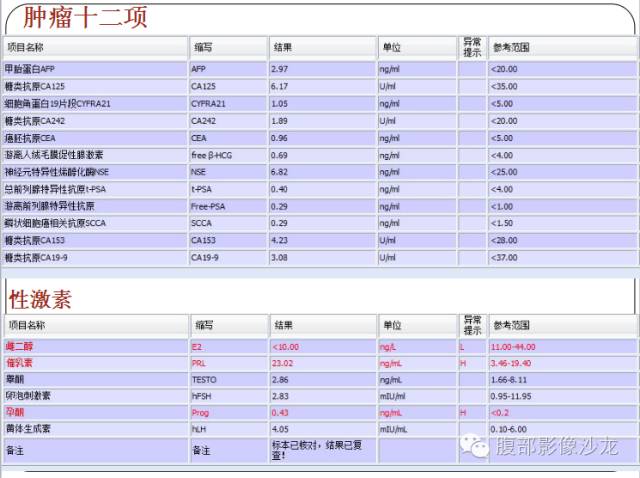
Task: Click the AFP reference range <20.00
Action: pos(504,69)
